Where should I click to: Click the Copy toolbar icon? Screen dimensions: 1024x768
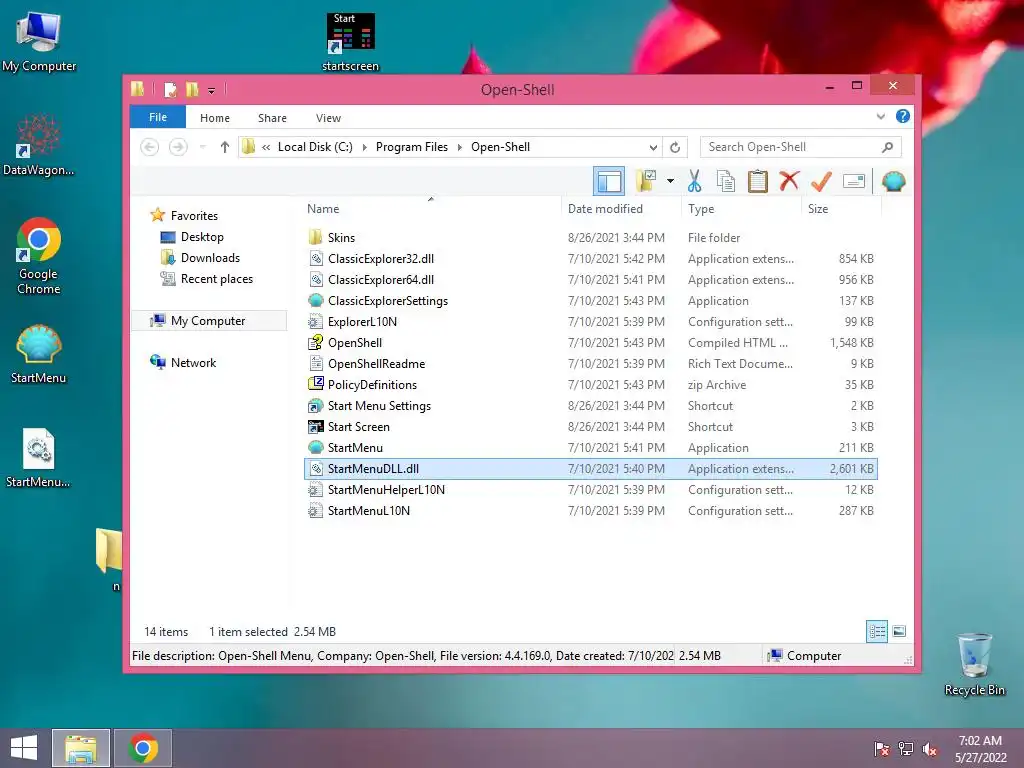tap(726, 181)
